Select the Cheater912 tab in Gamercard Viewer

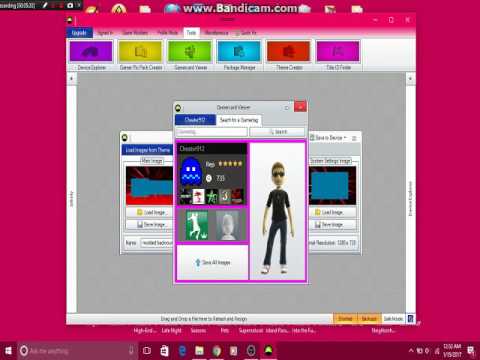coord(195,120)
